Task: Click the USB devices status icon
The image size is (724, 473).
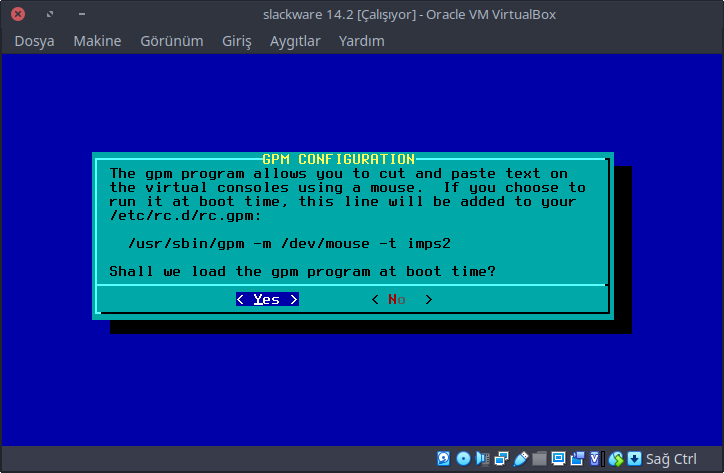Action: 520,458
